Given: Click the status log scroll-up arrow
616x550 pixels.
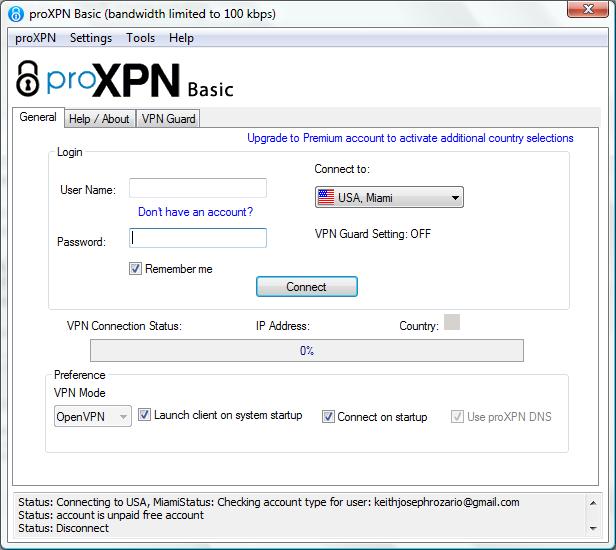Looking at the screenshot, I should [593, 503].
